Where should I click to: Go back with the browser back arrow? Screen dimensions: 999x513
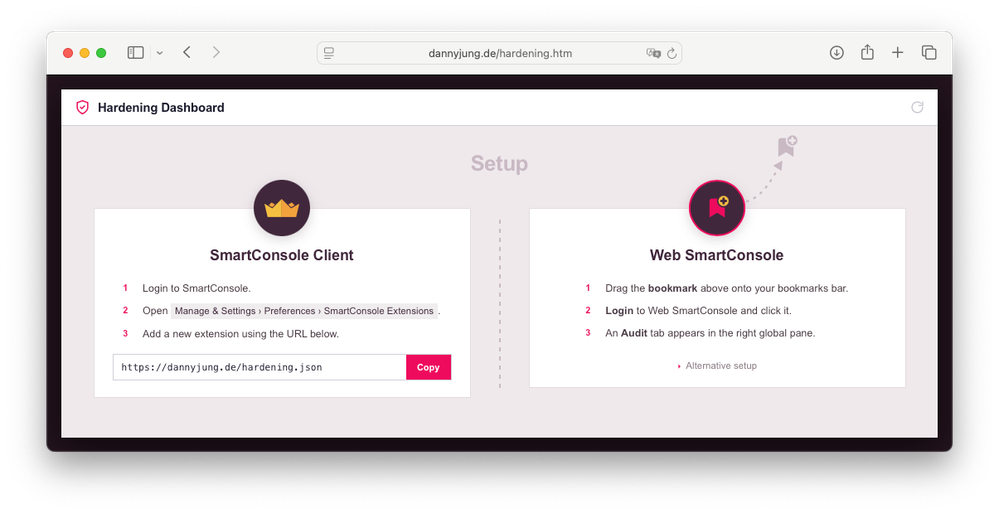187,52
